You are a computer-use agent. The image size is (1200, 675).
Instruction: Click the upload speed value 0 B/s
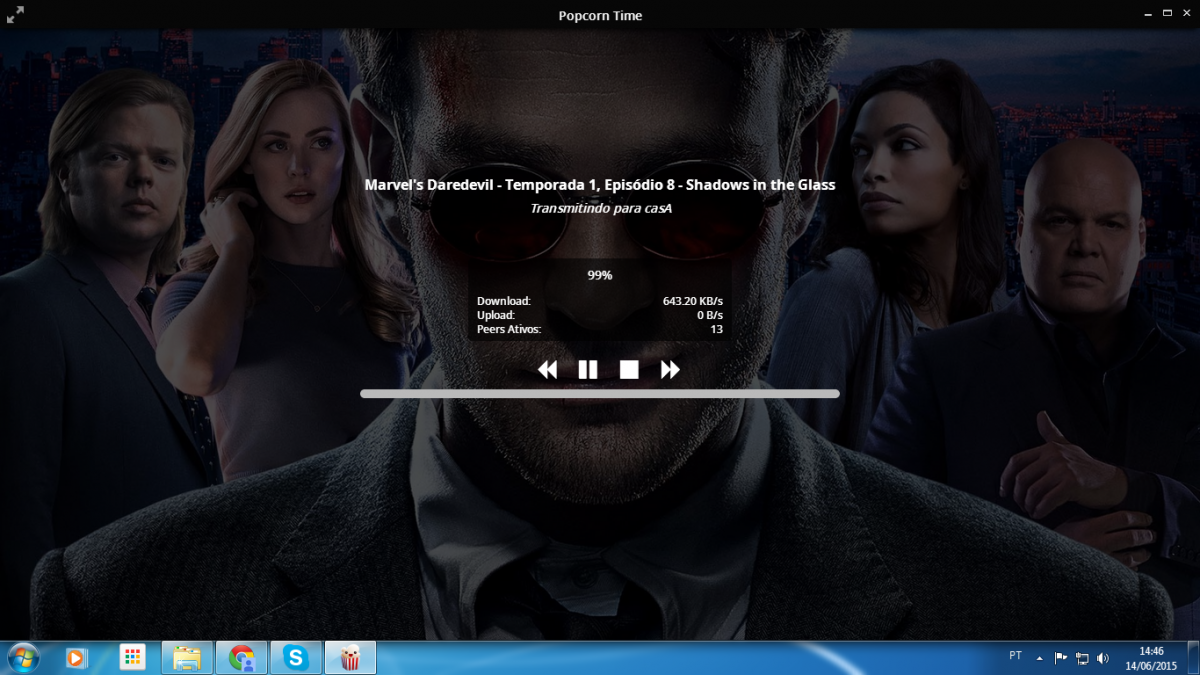[x=710, y=315]
